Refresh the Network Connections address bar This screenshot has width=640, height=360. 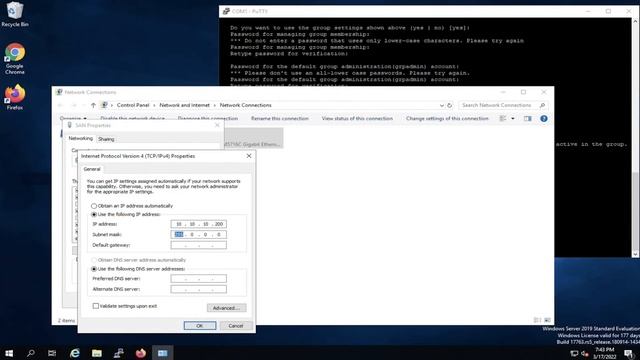449,105
